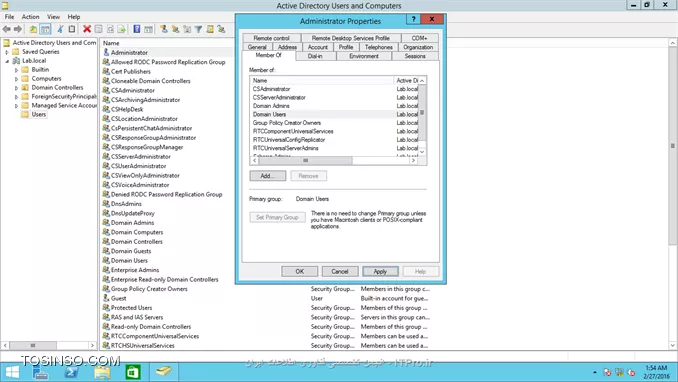Screen dimensions: 678x382
Task: Create new user toolbar icon
Action: [163, 29]
